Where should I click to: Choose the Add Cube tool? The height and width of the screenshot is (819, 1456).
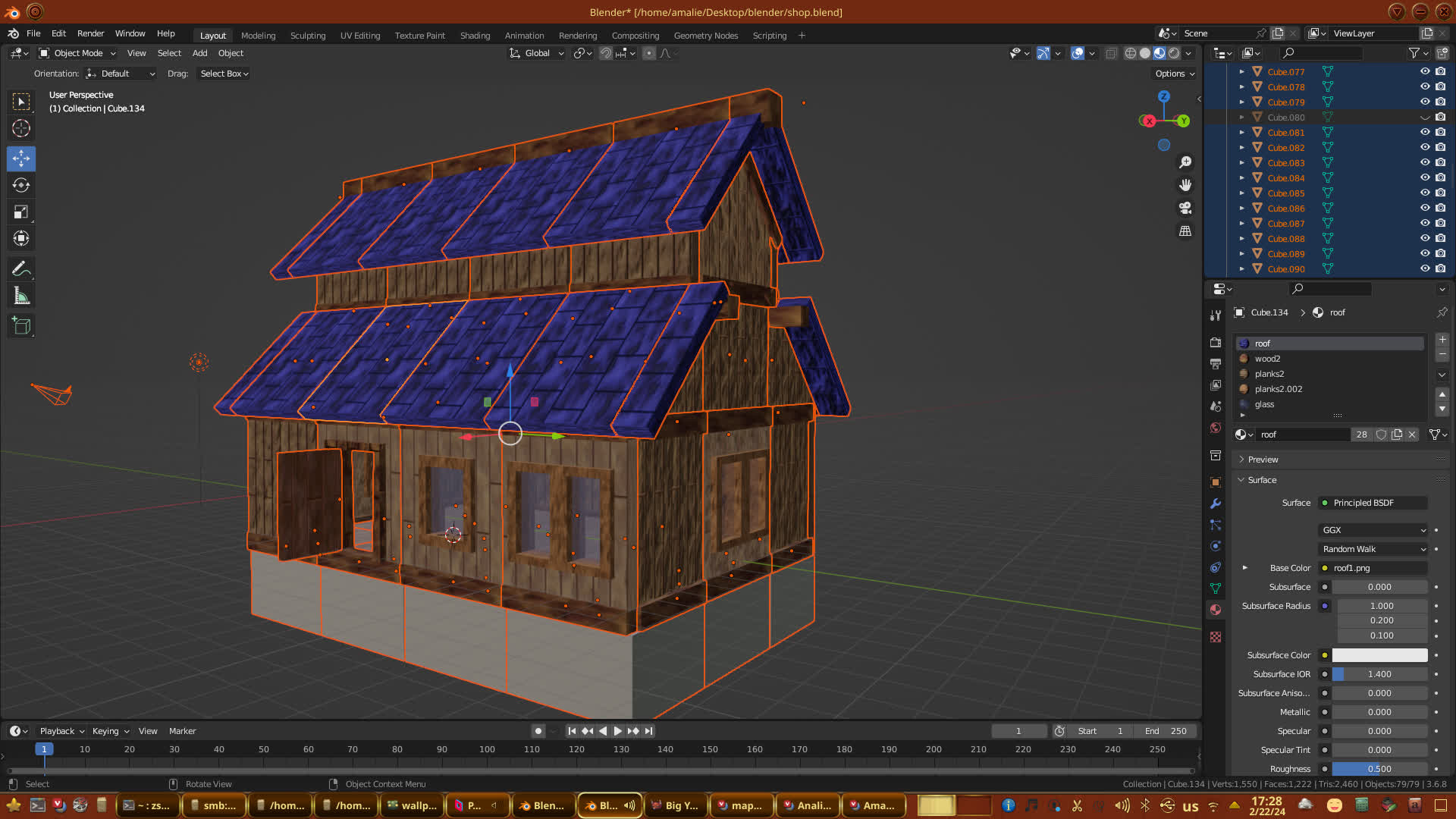point(21,326)
